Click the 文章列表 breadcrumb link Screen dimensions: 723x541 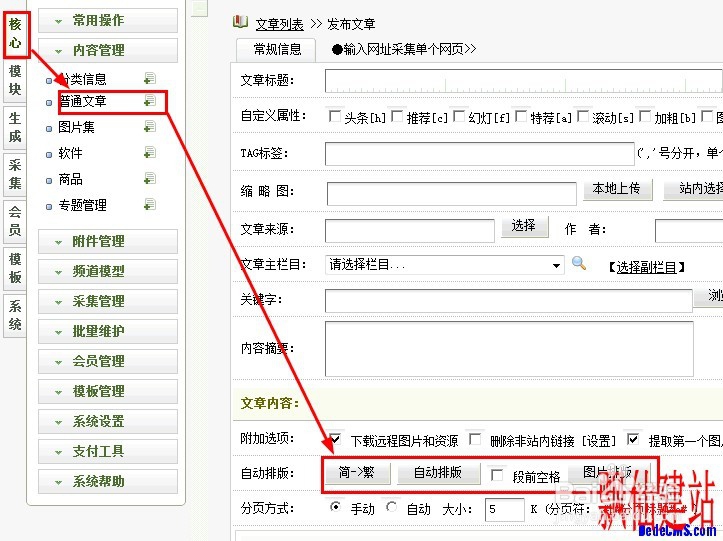tap(279, 24)
